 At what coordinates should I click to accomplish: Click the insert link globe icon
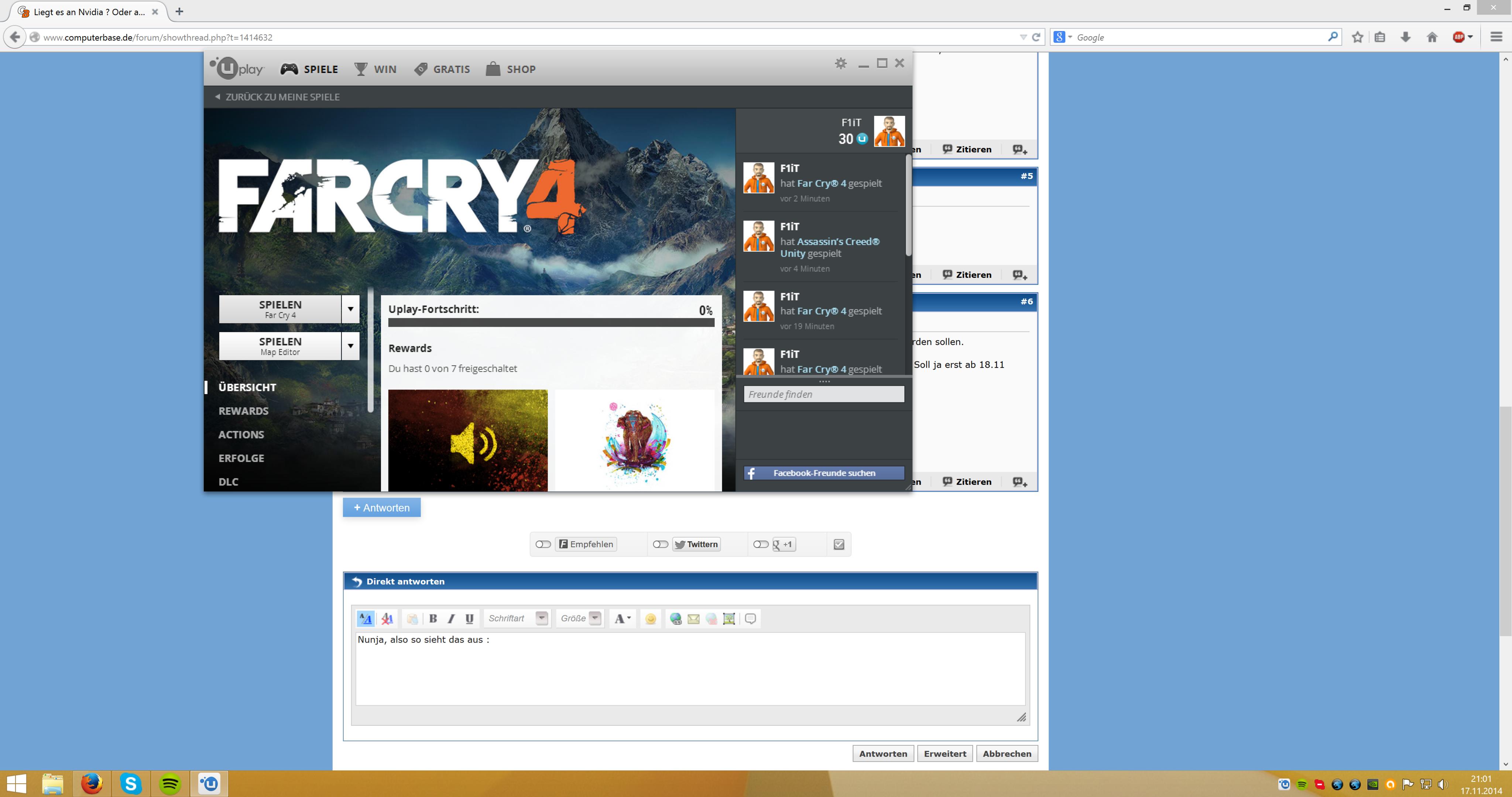(676, 619)
